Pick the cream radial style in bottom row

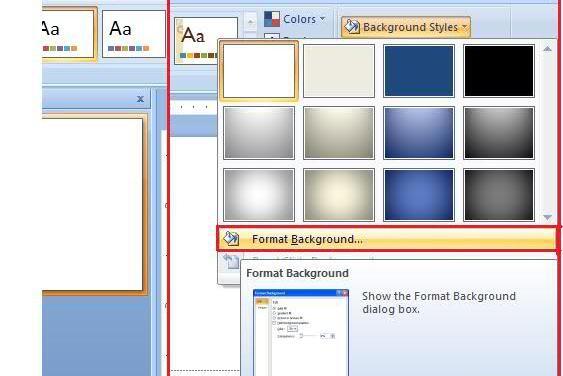point(339,195)
